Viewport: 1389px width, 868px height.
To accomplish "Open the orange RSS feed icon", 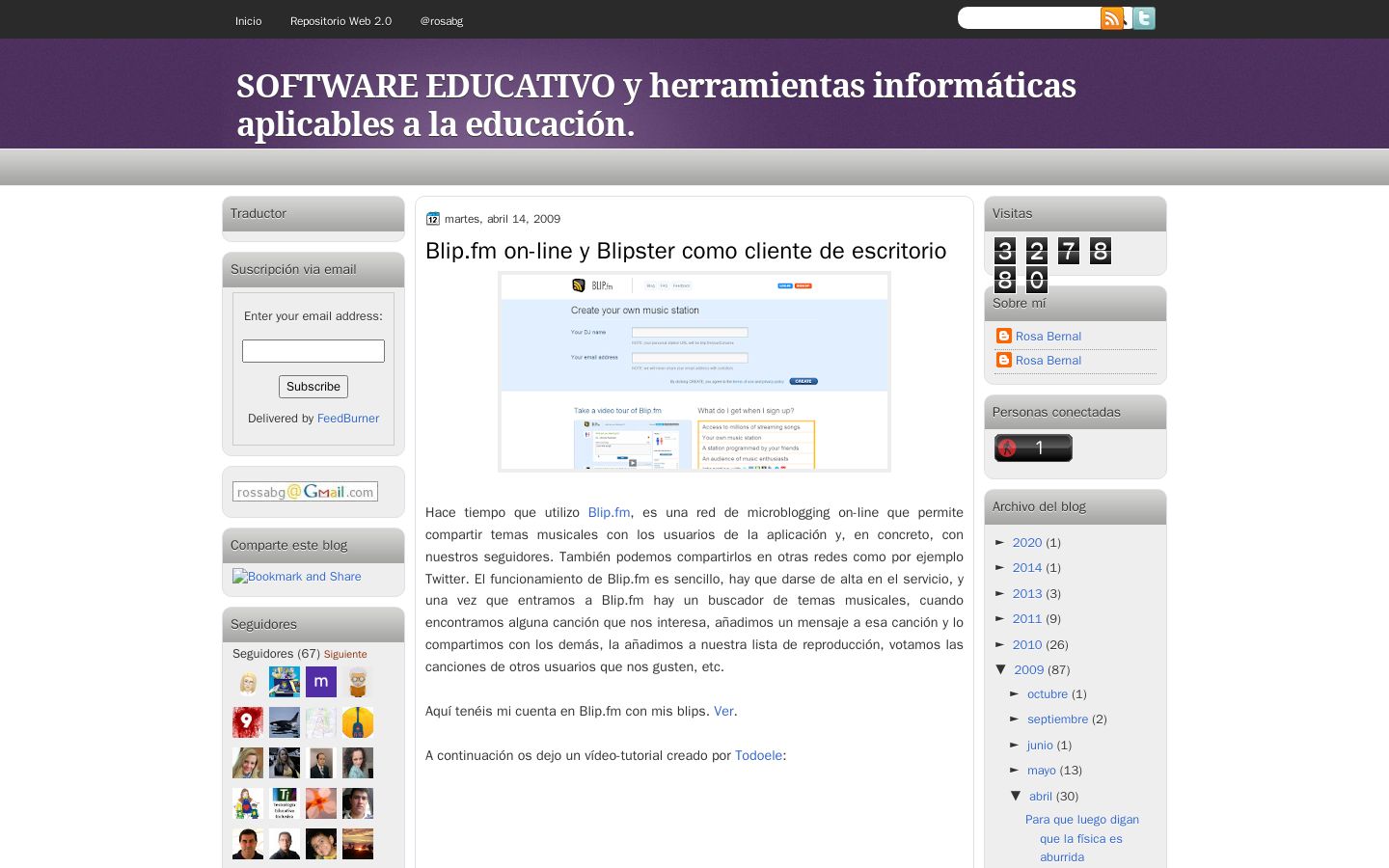I will coord(1112,18).
